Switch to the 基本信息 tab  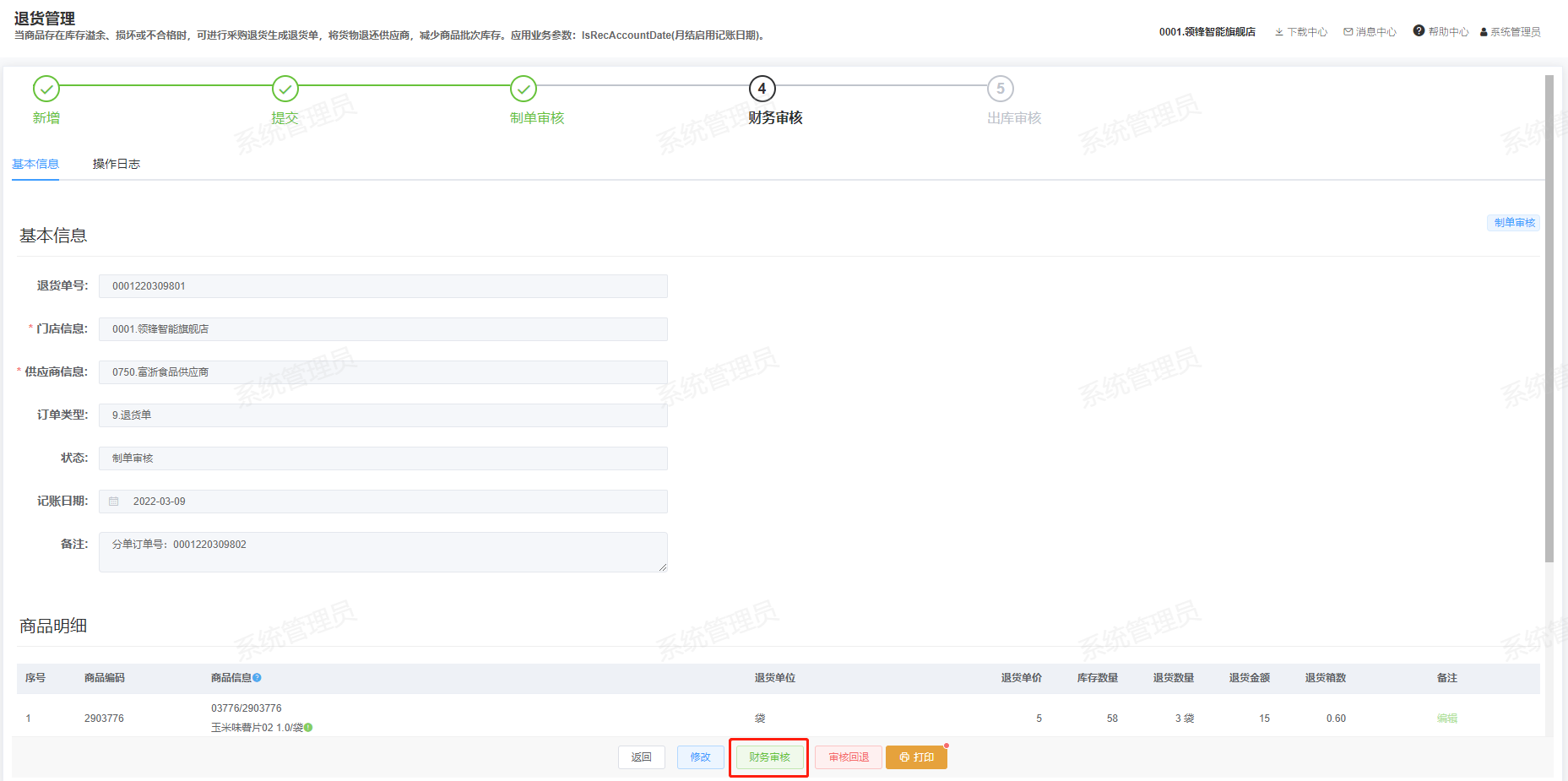click(35, 164)
